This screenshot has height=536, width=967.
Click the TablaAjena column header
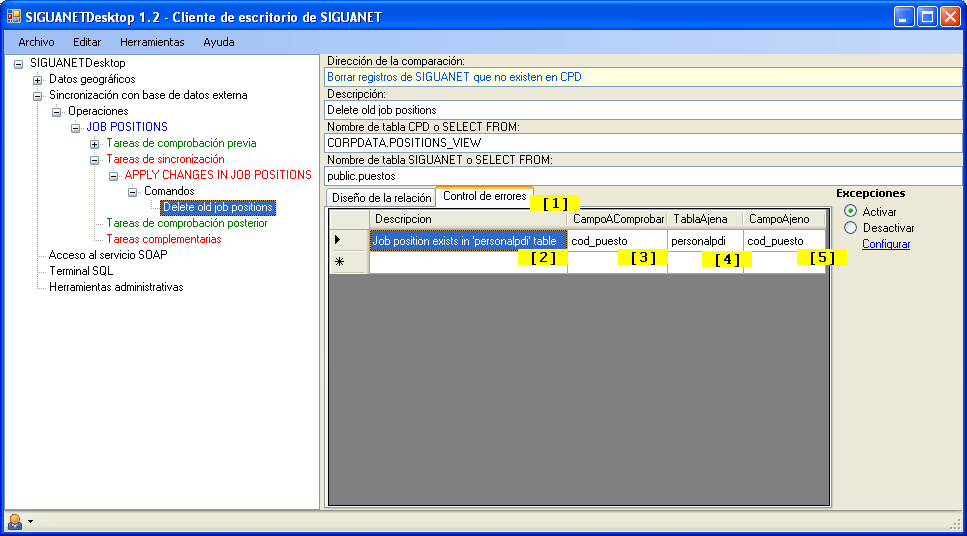coord(706,219)
